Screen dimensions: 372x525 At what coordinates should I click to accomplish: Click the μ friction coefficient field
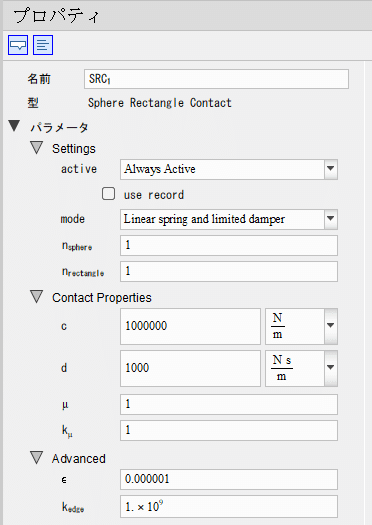[x=229, y=404]
